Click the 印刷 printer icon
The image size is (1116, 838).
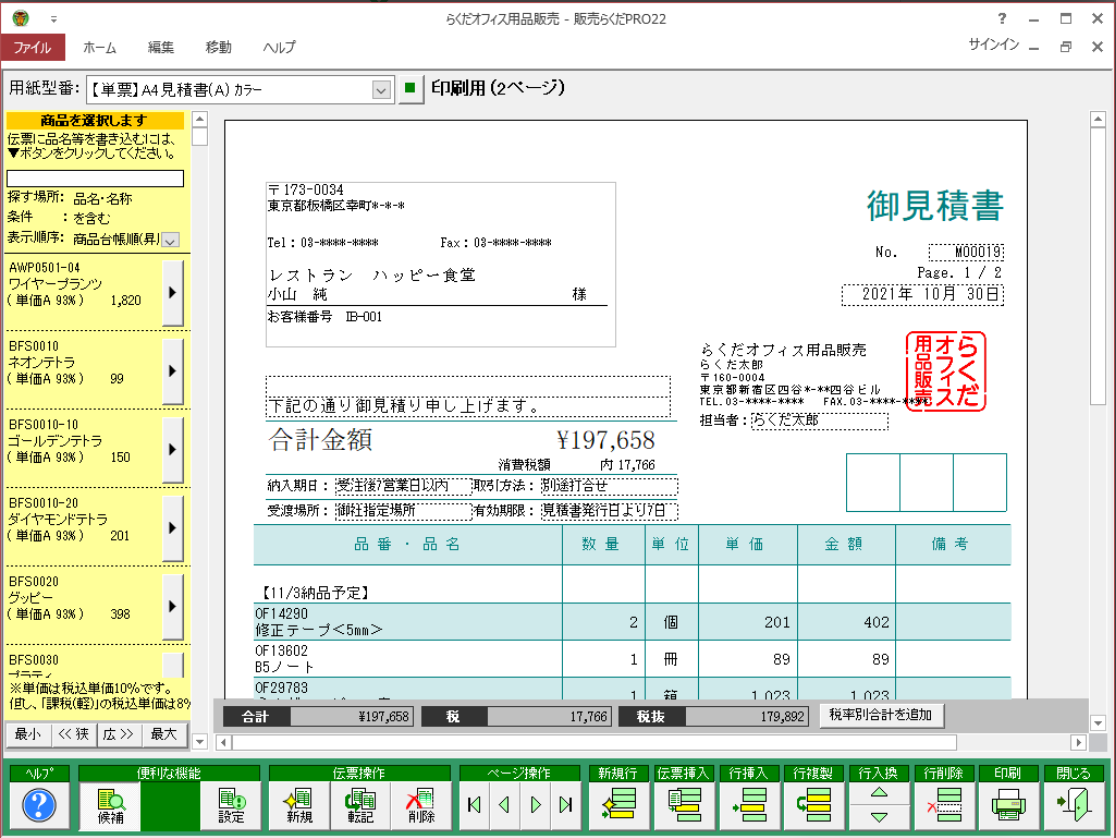tap(1008, 804)
